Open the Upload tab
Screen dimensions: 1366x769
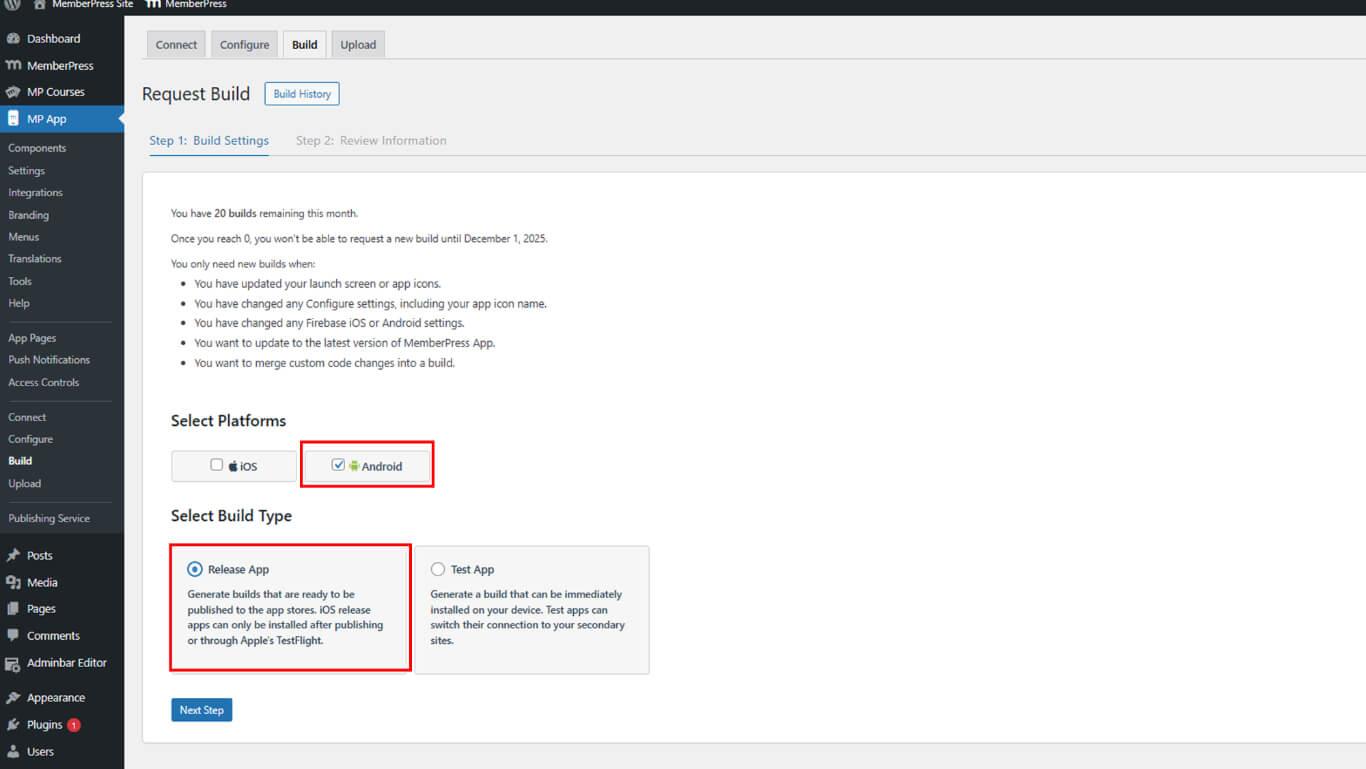(x=358, y=45)
